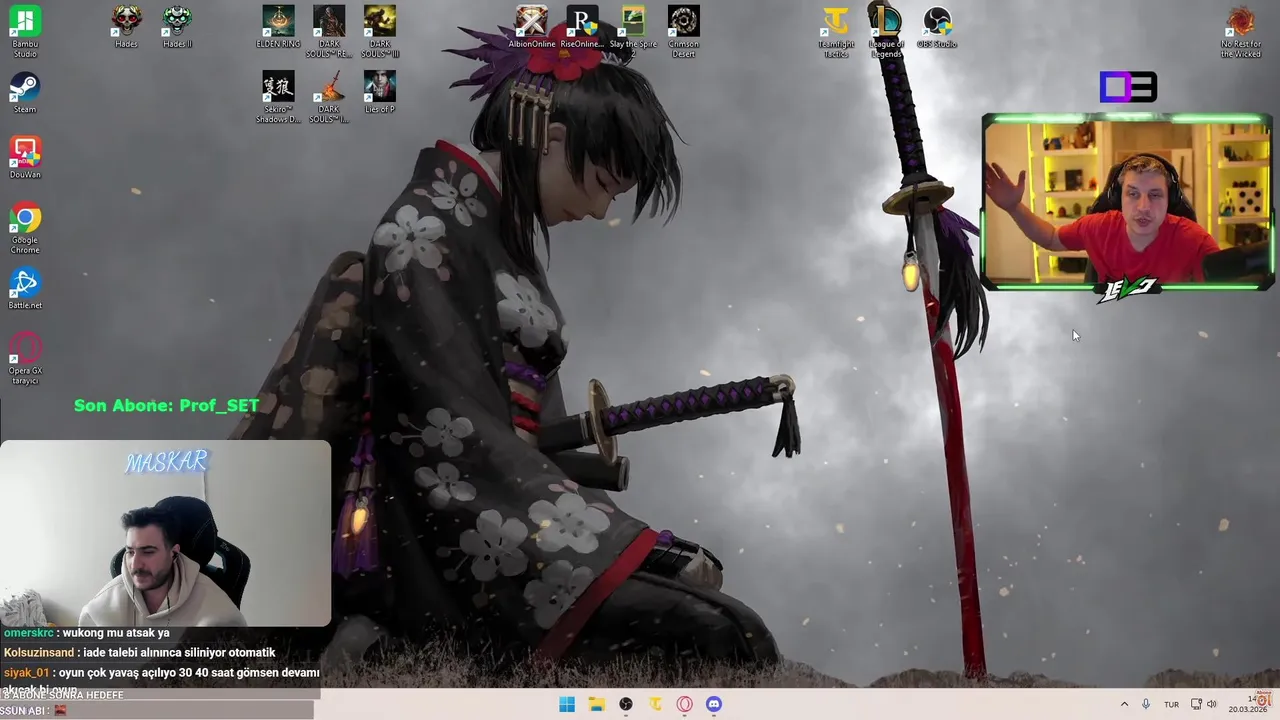This screenshot has width=1280, height=720.
Task: Show hidden system tray icons
Action: pyautogui.click(x=1124, y=704)
